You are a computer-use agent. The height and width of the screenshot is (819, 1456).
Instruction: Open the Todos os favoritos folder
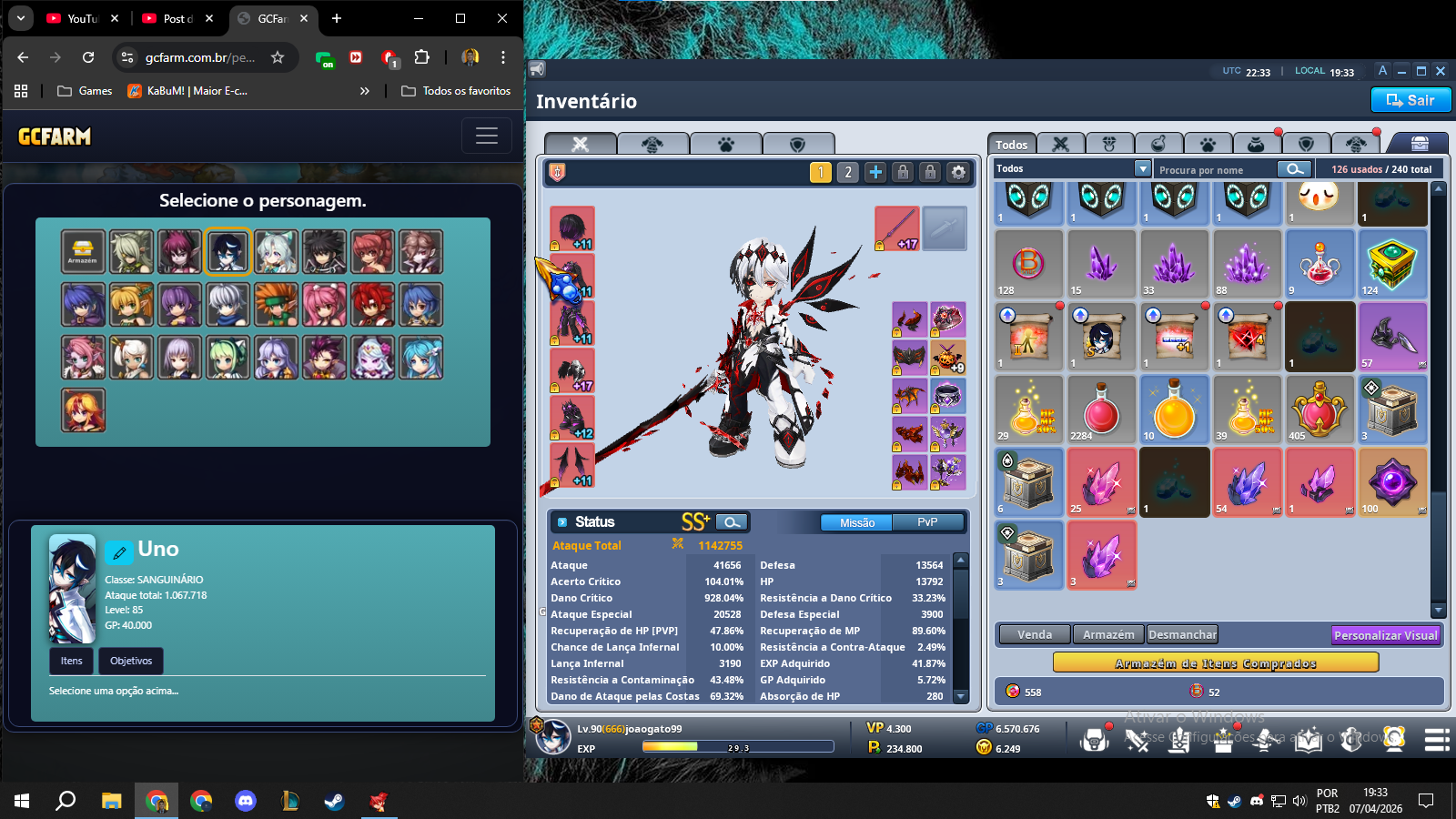(457, 91)
